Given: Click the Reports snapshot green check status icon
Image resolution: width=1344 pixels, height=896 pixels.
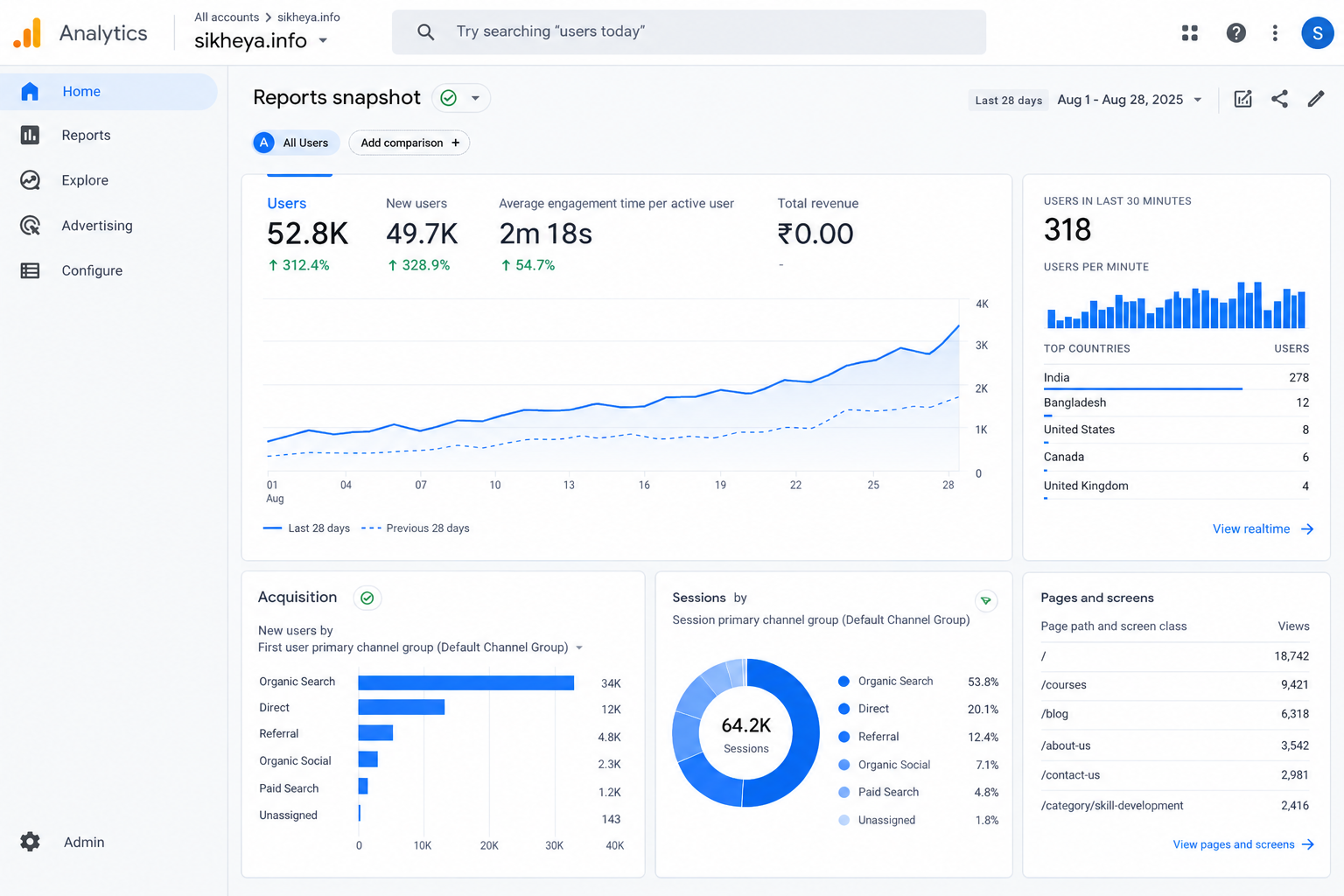Looking at the screenshot, I should coord(449,98).
